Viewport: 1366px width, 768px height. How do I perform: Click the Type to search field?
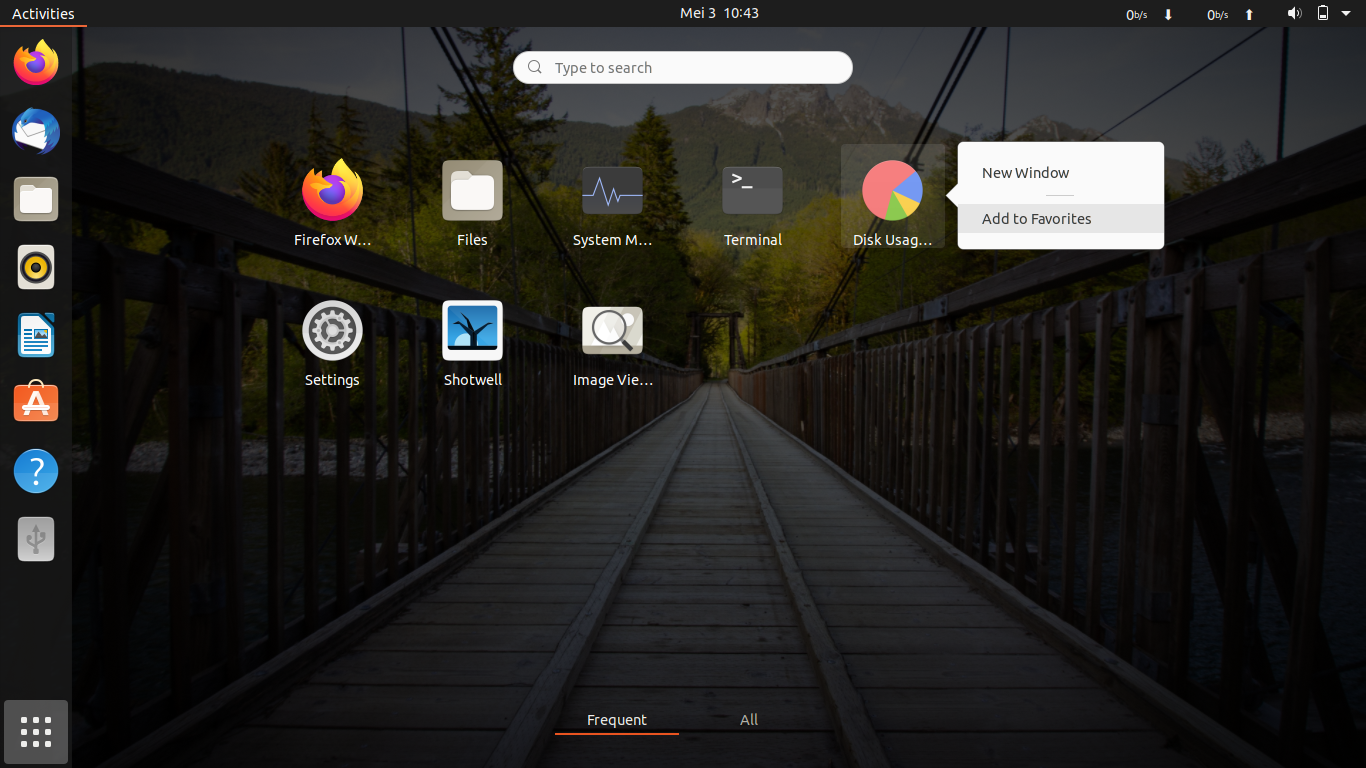(682, 67)
